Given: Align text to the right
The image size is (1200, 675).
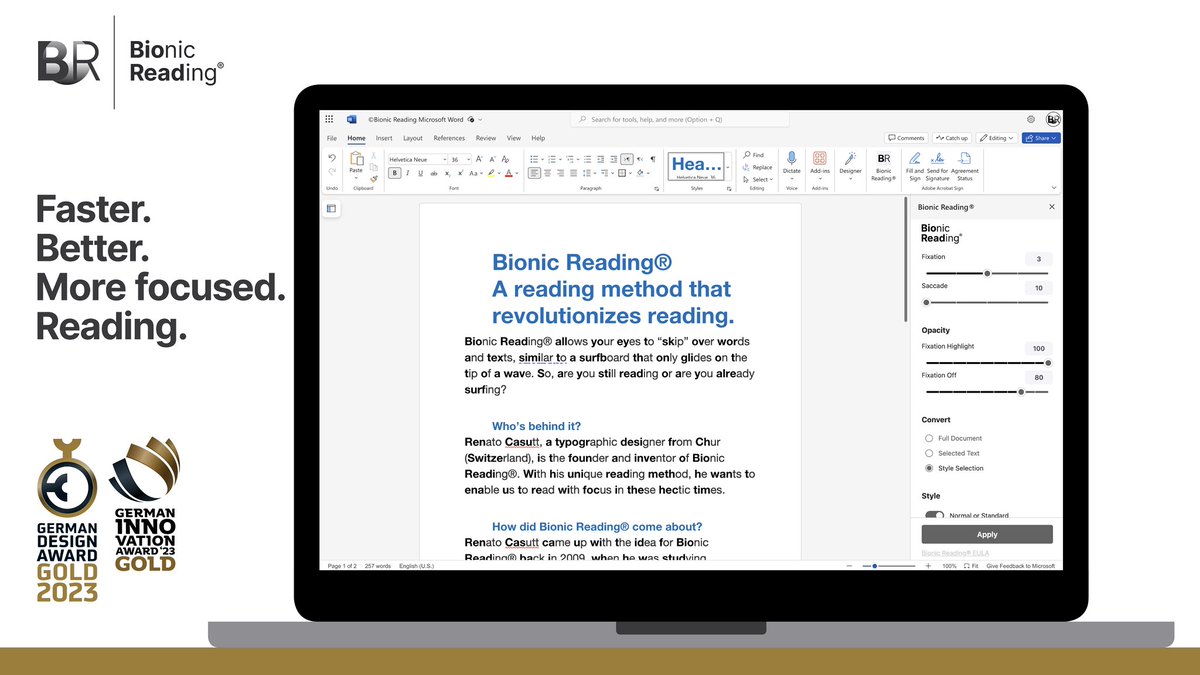Looking at the screenshot, I should coord(561,172).
